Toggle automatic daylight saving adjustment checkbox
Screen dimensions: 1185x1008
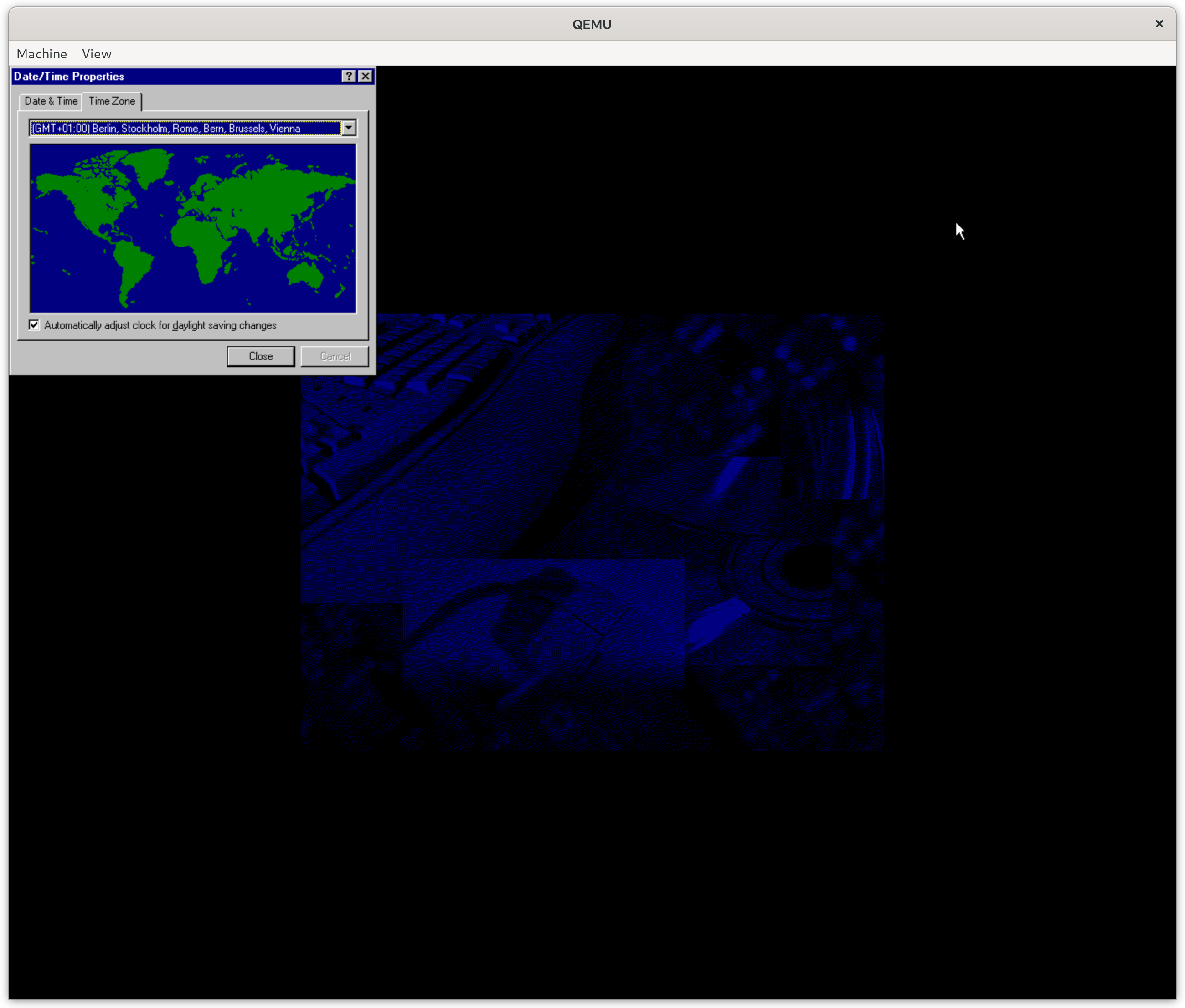coord(34,325)
